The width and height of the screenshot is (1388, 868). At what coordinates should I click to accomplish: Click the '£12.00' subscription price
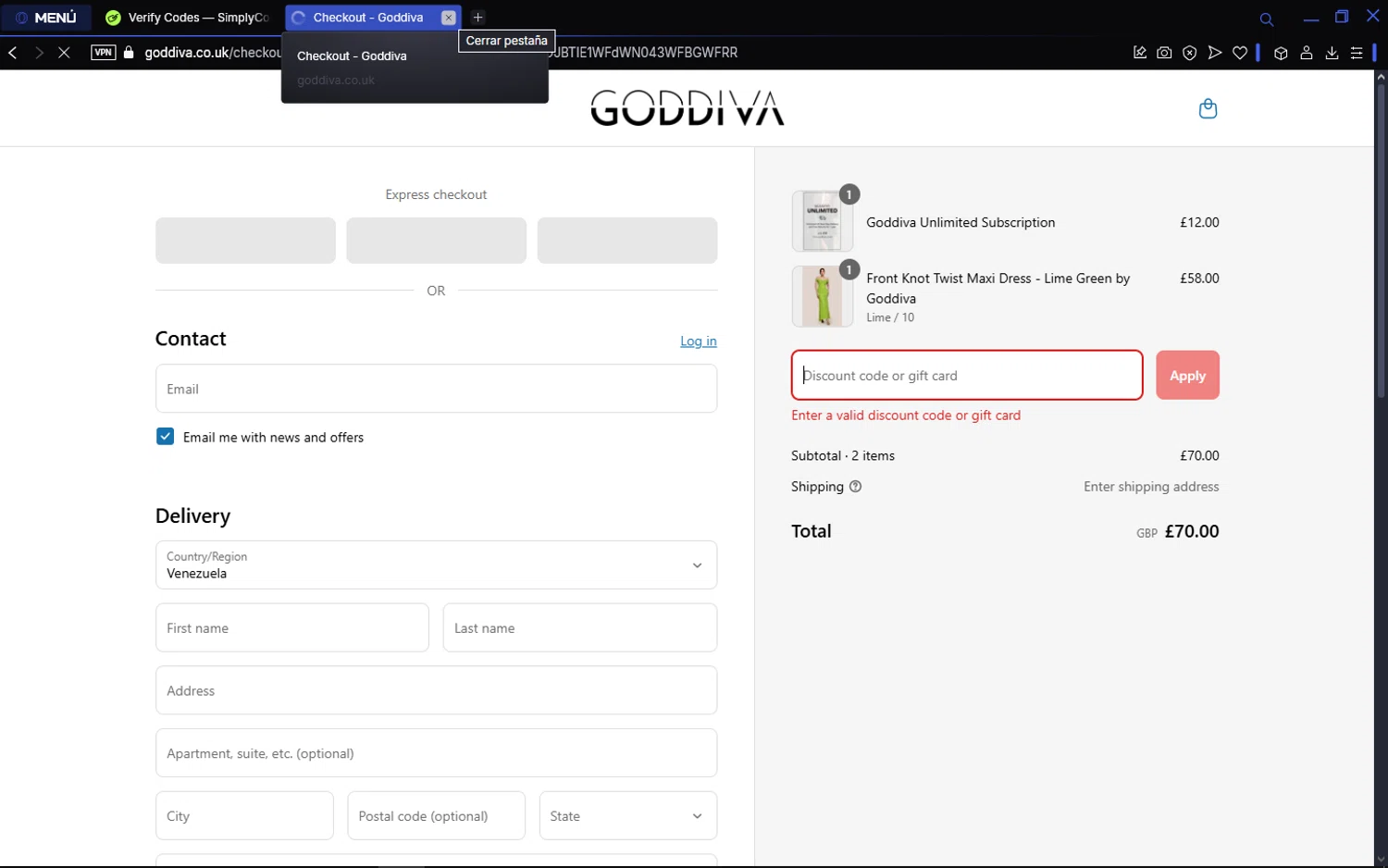pyautogui.click(x=1199, y=222)
